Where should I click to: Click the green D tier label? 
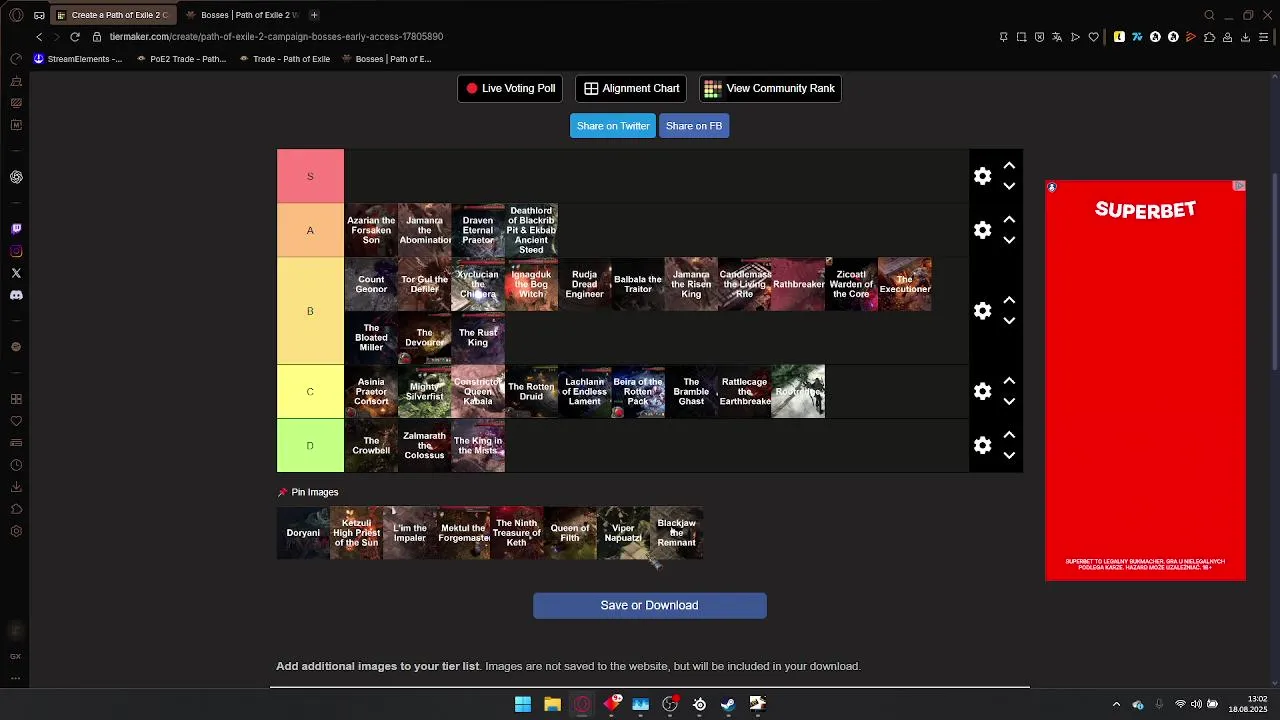[310, 445]
